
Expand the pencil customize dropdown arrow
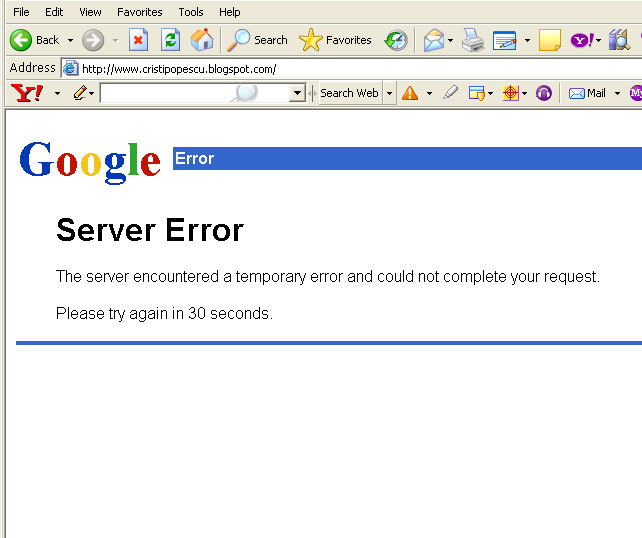coord(91,94)
